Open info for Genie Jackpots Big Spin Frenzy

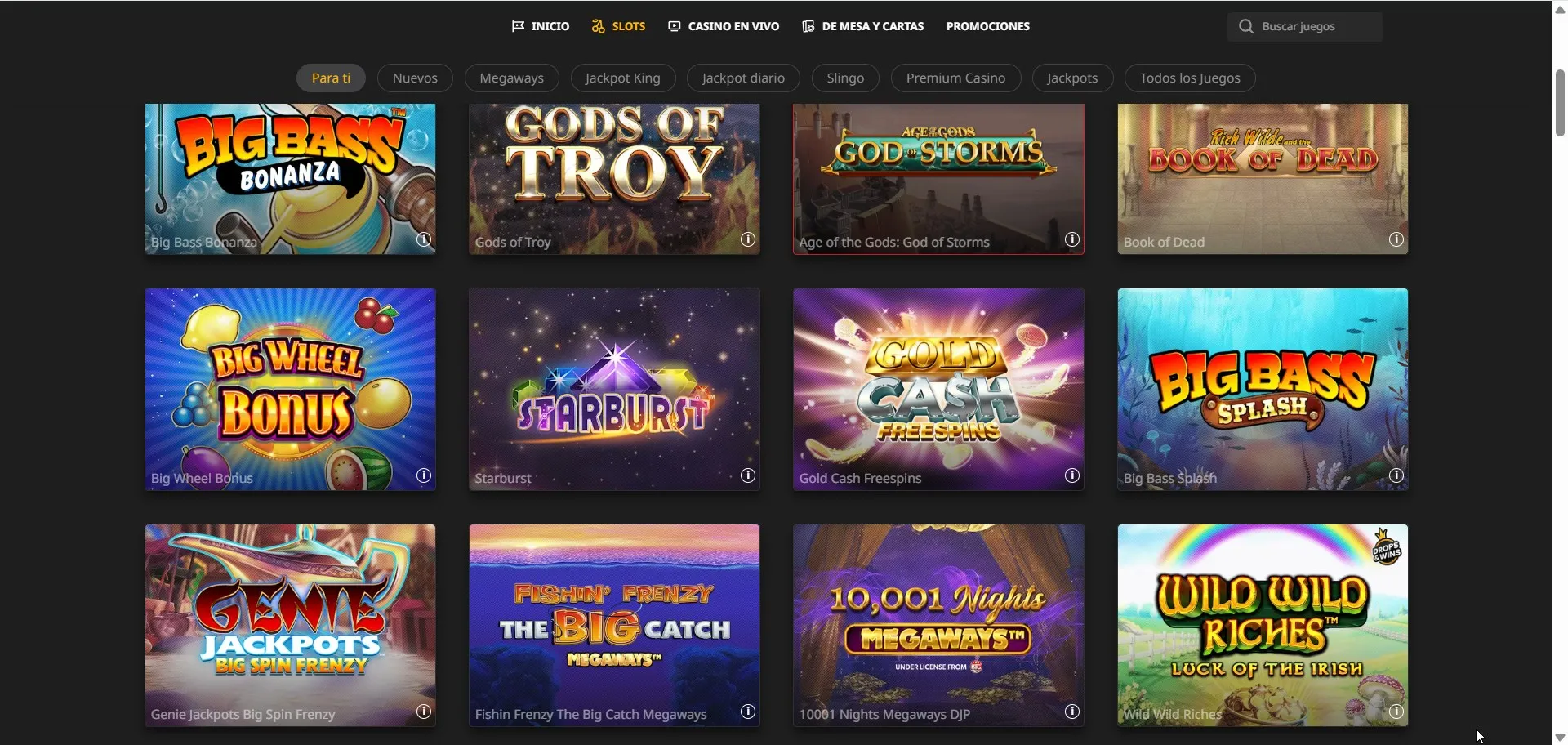[424, 712]
